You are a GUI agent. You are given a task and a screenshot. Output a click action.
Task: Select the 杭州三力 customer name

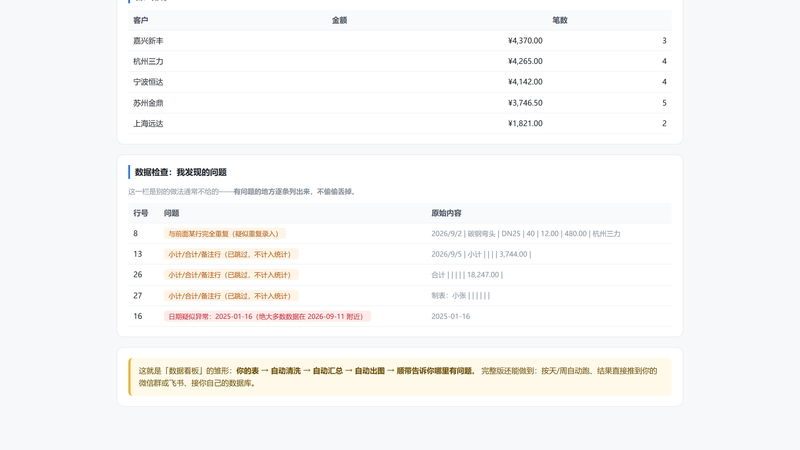coord(148,61)
